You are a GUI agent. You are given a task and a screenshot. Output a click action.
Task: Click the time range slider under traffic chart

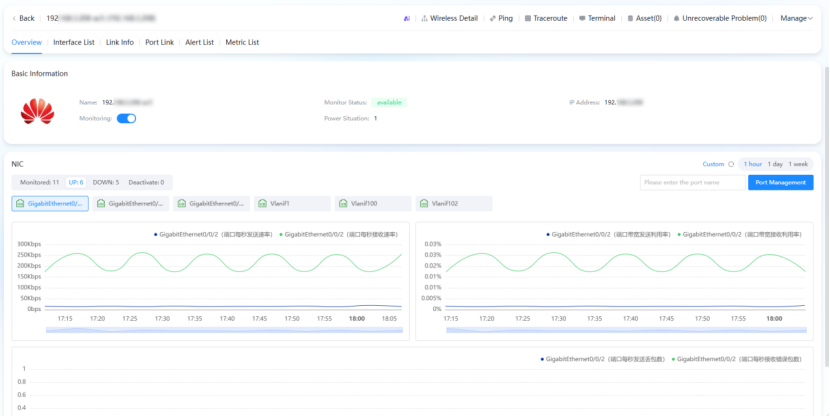point(222,329)
